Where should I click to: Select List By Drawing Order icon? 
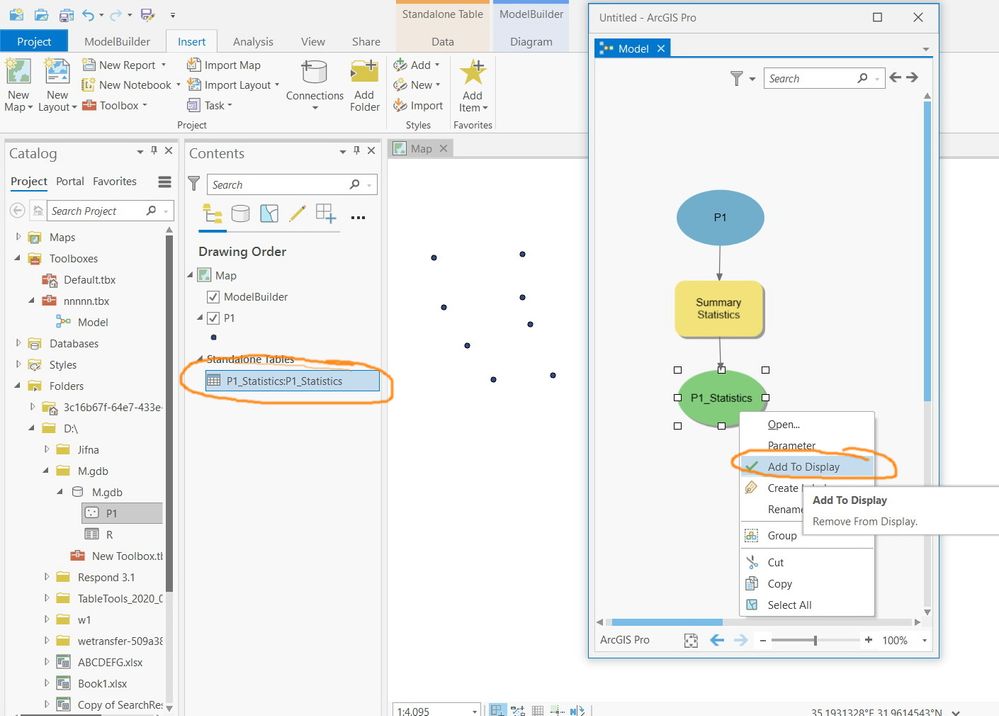coord(212,213)
